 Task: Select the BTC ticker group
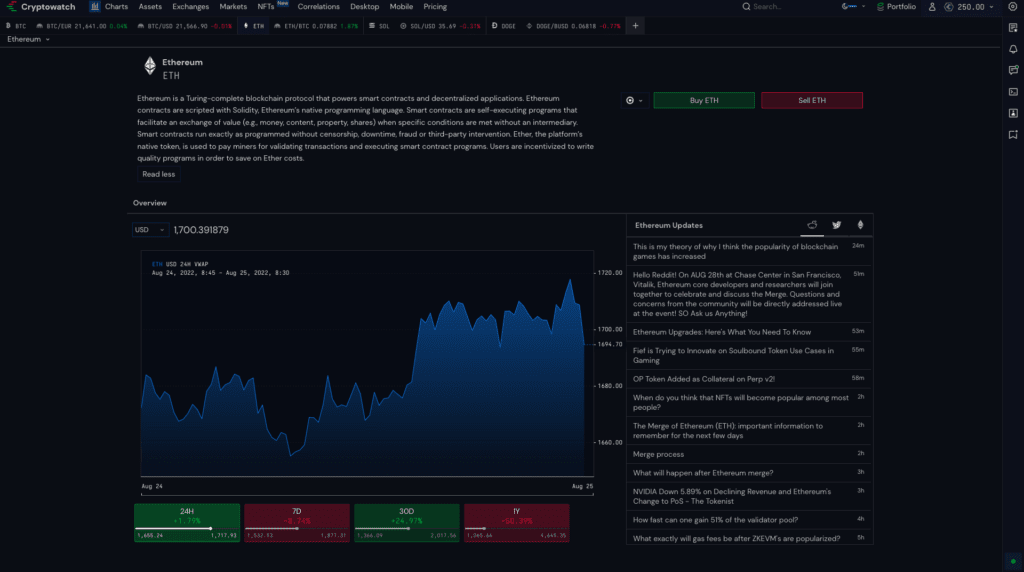(x=16, y=26)
